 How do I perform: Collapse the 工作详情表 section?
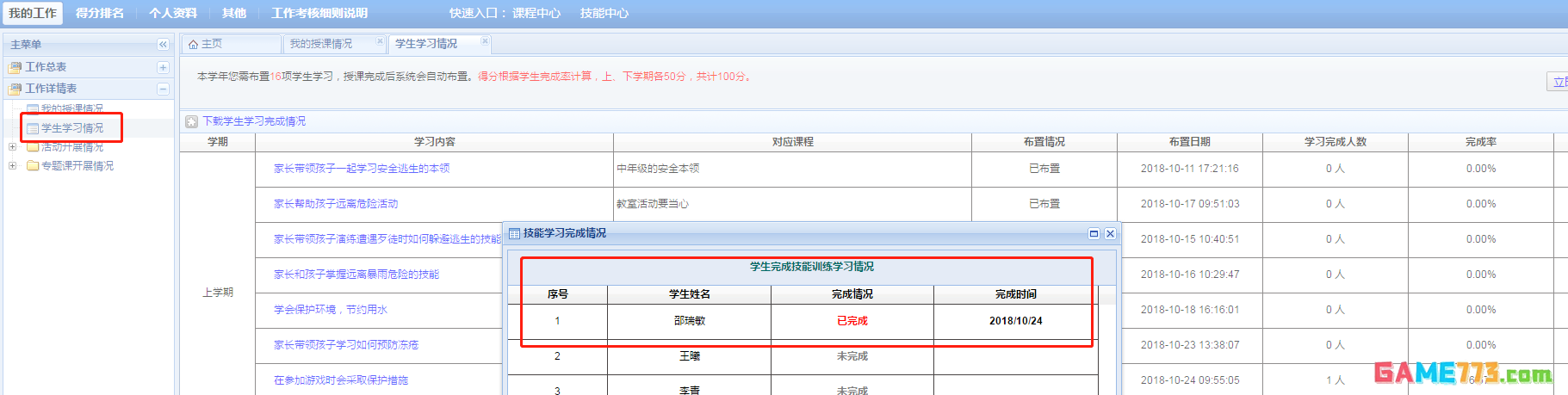tap(163, 89)
